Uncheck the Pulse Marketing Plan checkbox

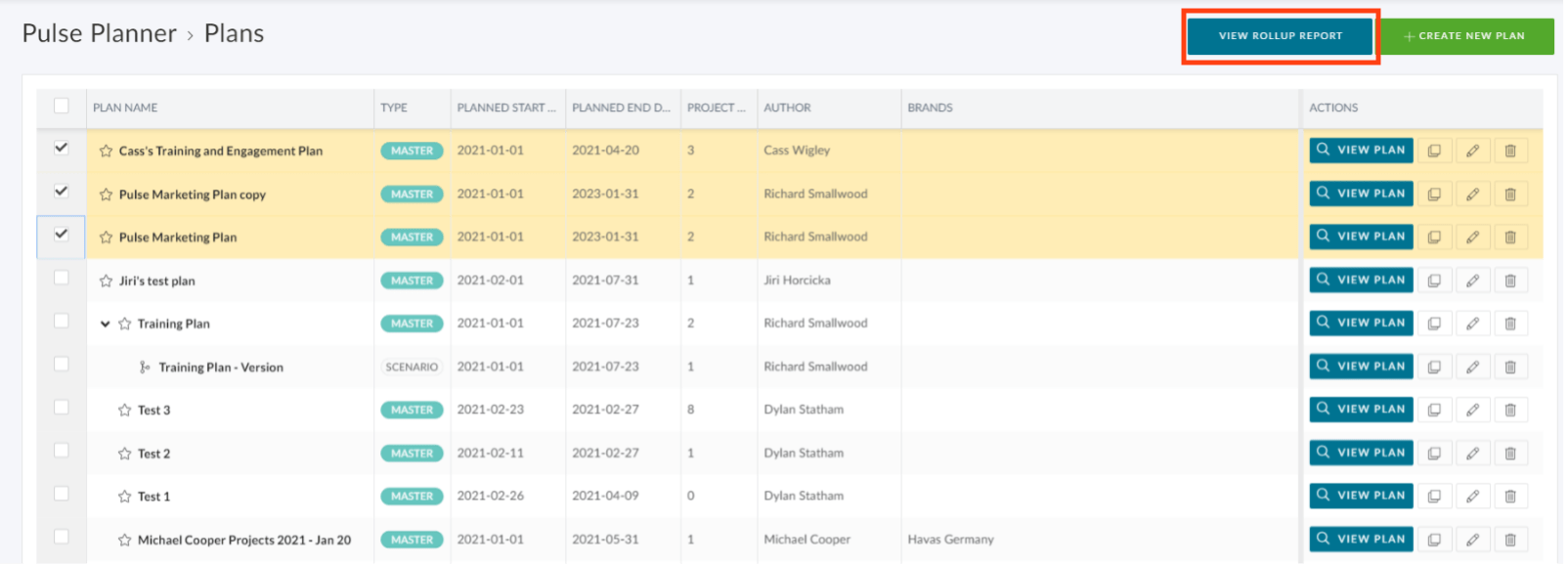62,235
